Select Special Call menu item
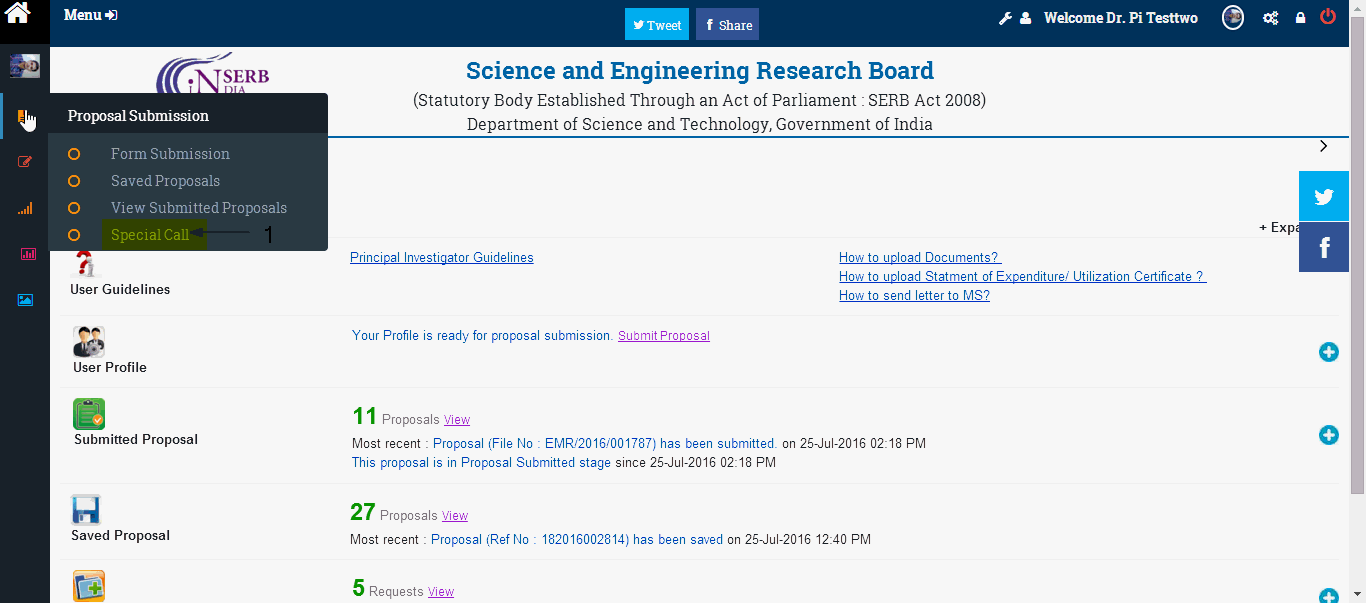The height and width of the screenshot is (603, 1366). [150, 235]
